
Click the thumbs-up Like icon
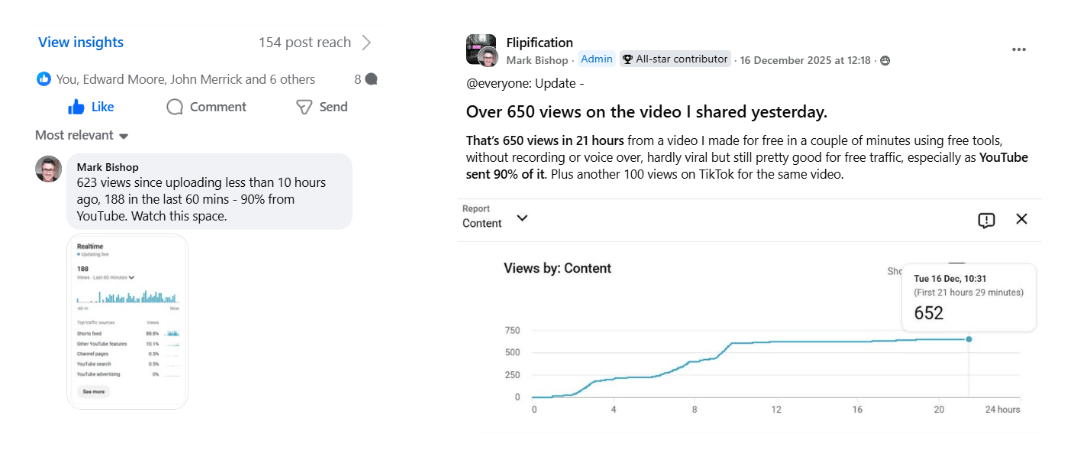(76, 107)
